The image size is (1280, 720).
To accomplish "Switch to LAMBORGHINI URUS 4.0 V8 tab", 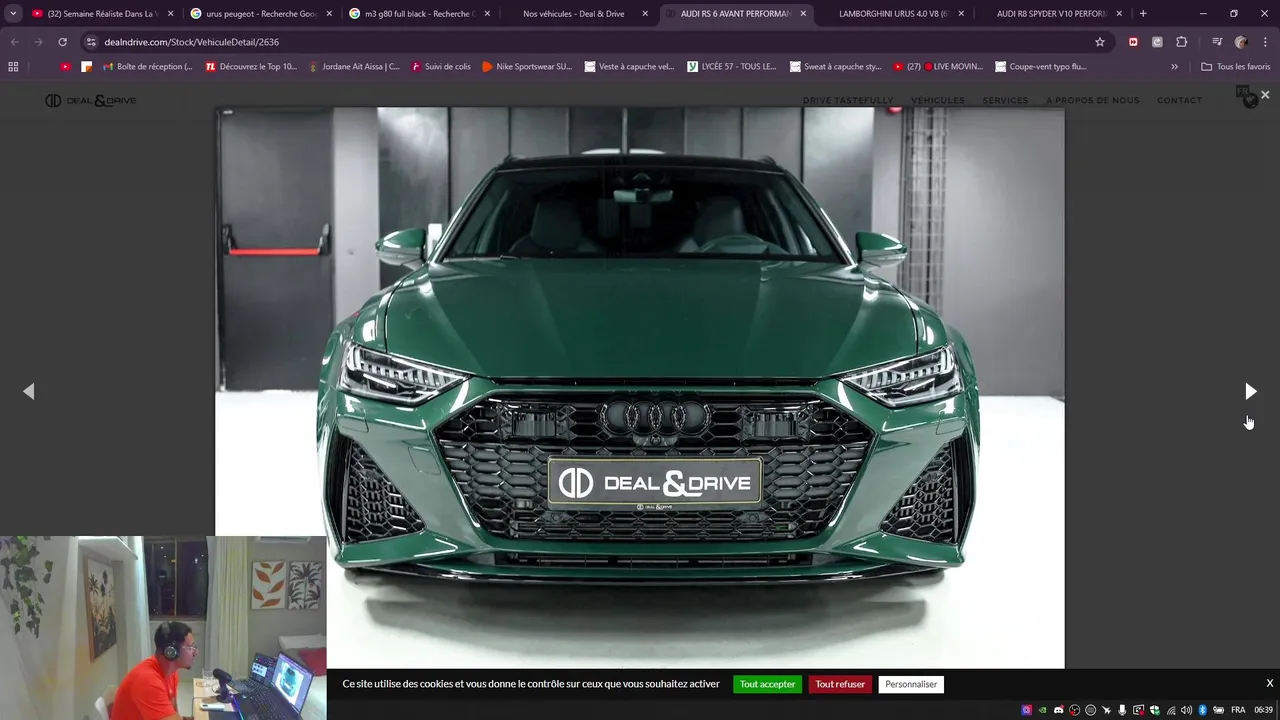I will pos(893,14).
